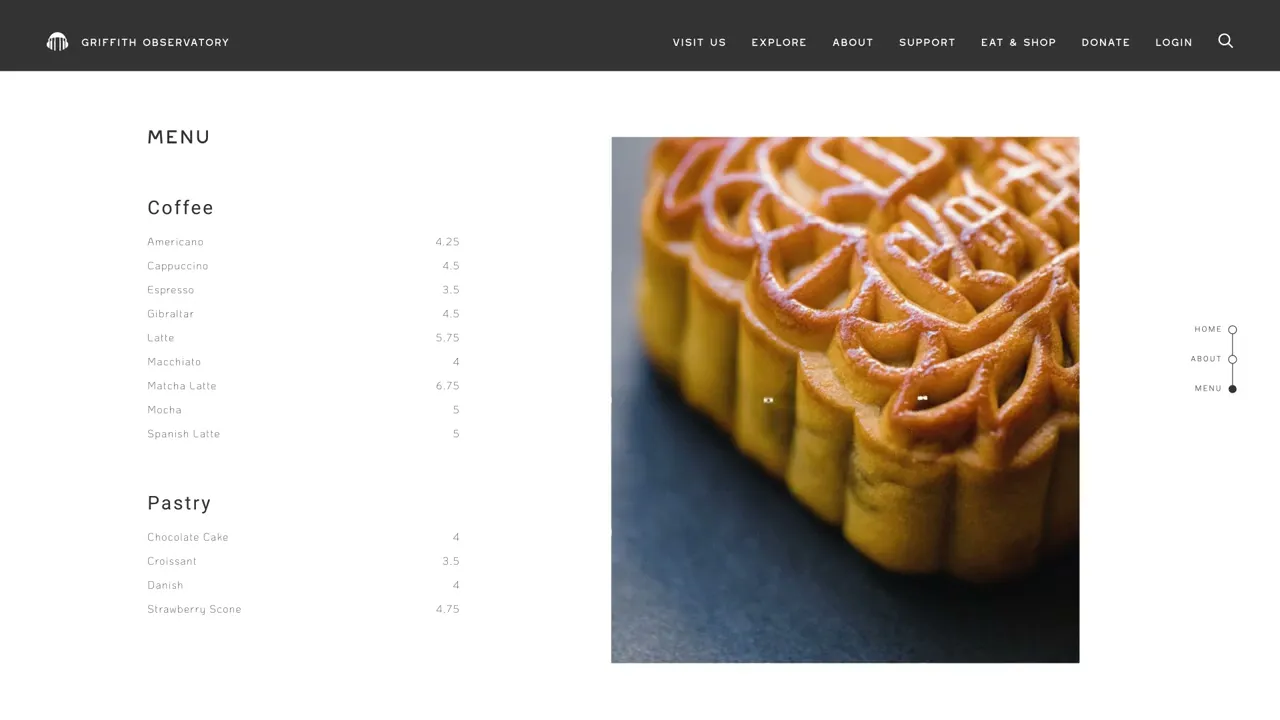Click the Coffee section heading
The width and height of the screenshot is (1280, 720).
pyautogui.click(x=180, y=207)
